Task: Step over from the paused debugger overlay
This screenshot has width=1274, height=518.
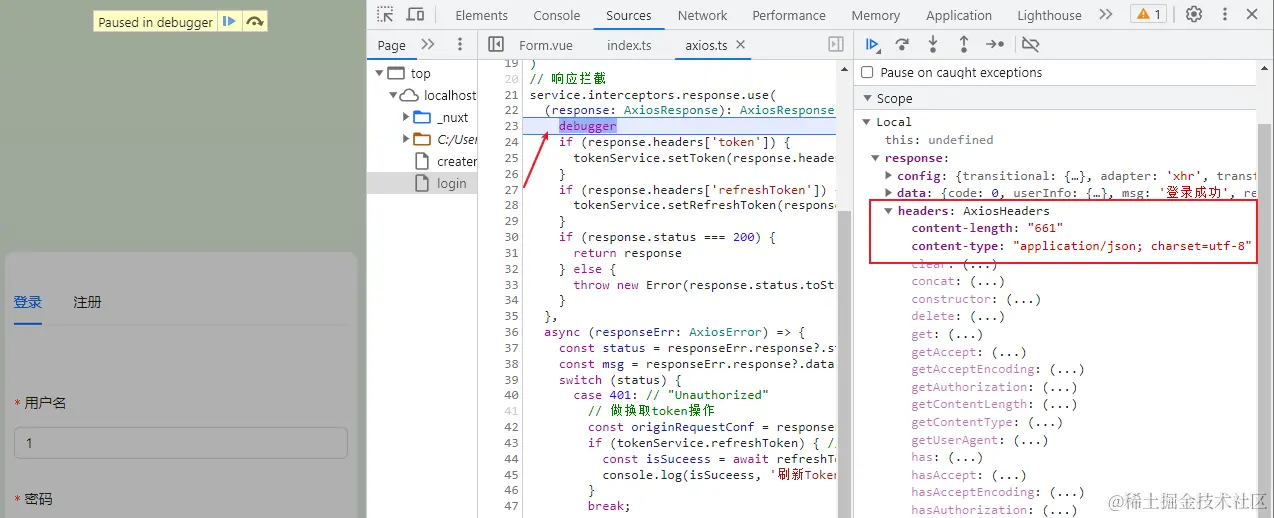Action: tap(255, 22)
